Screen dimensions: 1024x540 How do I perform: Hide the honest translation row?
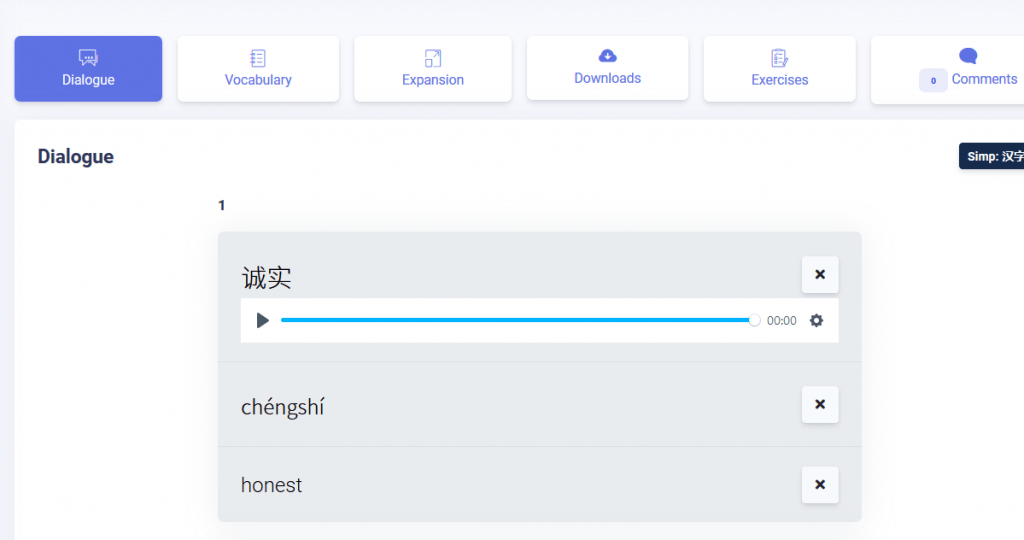click(x=820, y=484)
